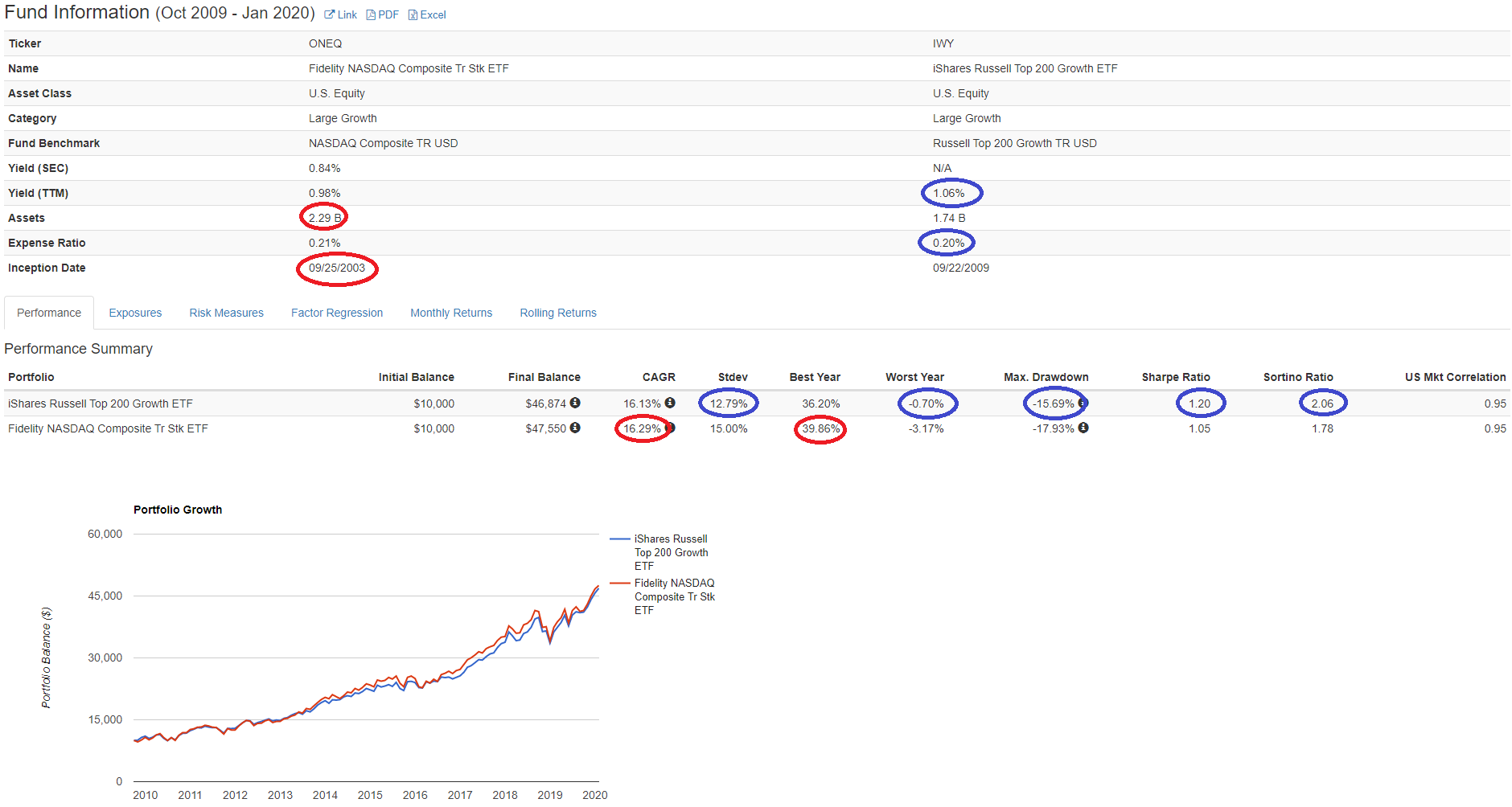Click the Portfolio Growth chart title
Viewport: 1512px width, 807px height.
(178, 510)
